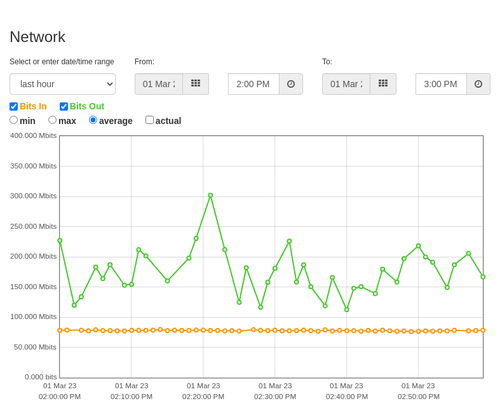Click the '300.000 Mbits' axis label

pos(33,196)
